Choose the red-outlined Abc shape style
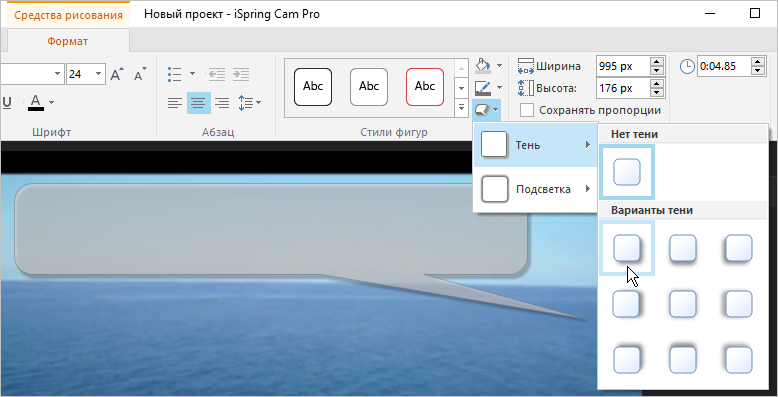Image resolution: width=778 pixels, height=397 pixels. [425, 87]
